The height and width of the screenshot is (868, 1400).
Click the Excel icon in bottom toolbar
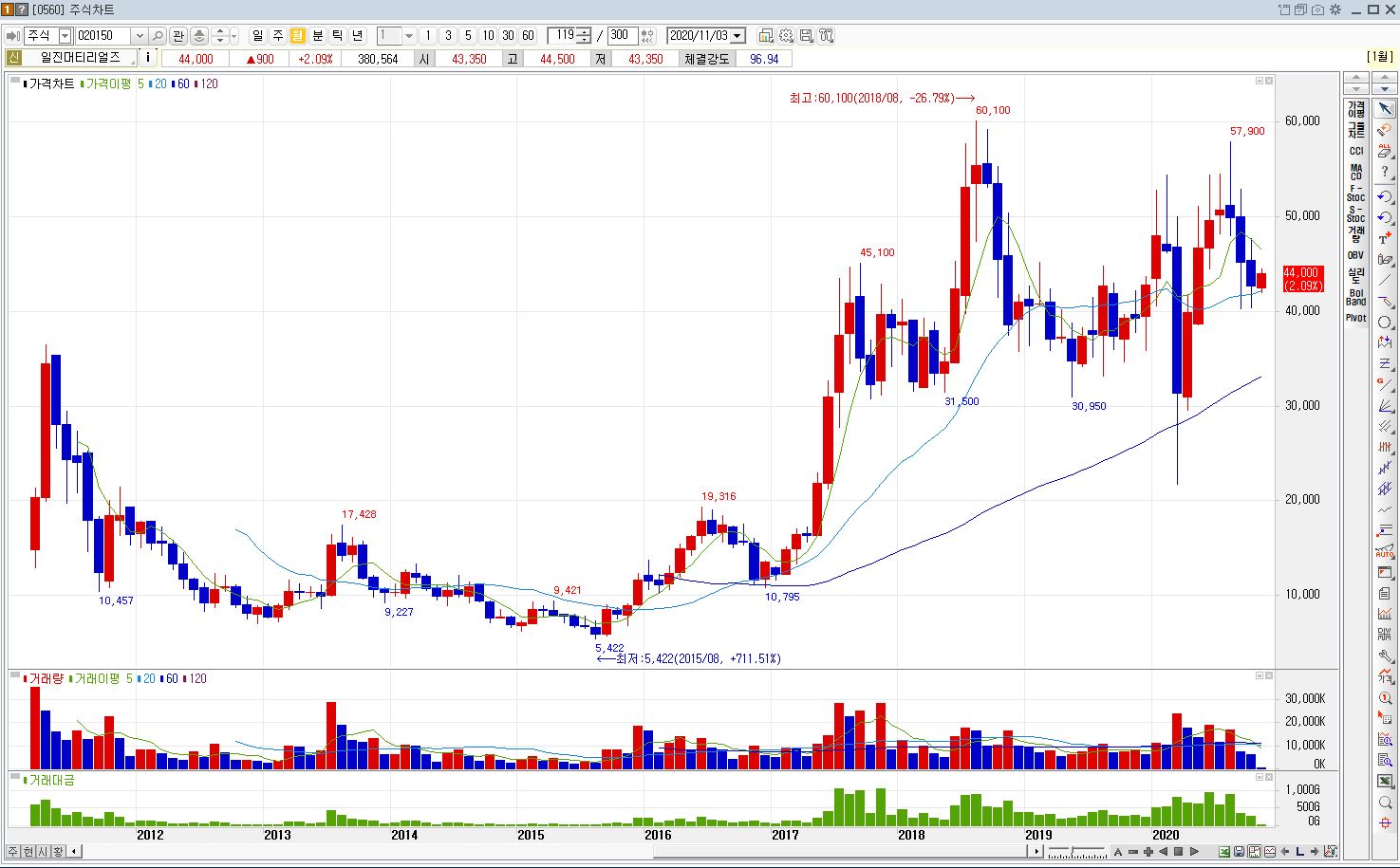[1224, 852]
